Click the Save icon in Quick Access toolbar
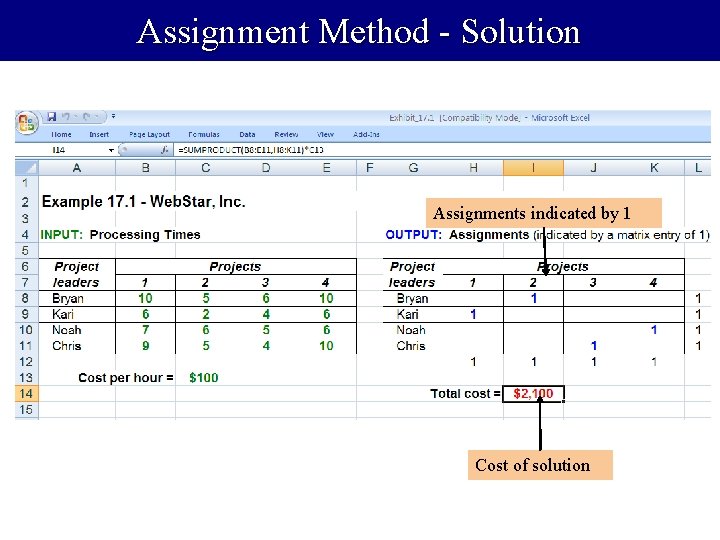Viewport: 720px width, 540px height. pyautogui.click(x=52, y=117)
